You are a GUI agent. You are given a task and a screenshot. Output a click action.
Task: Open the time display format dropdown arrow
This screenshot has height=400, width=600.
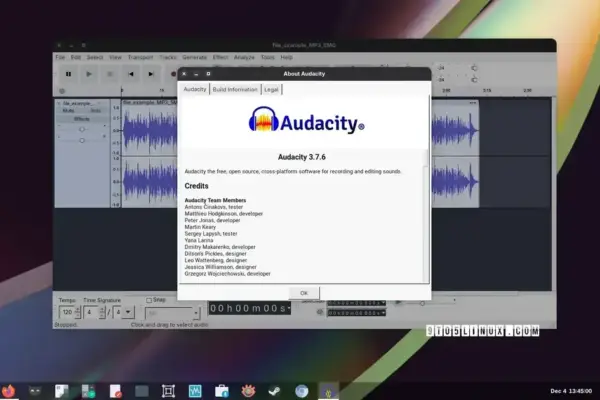[289, 308]
